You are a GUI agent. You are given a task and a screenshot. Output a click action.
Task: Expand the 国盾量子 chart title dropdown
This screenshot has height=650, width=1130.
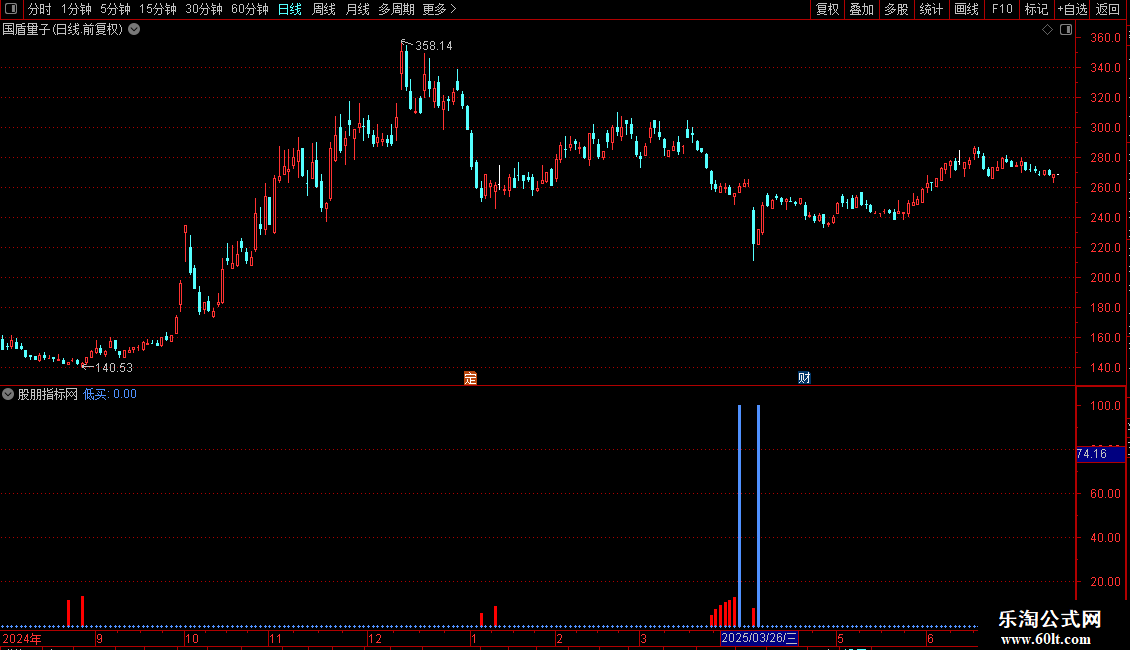click(134, 30)
